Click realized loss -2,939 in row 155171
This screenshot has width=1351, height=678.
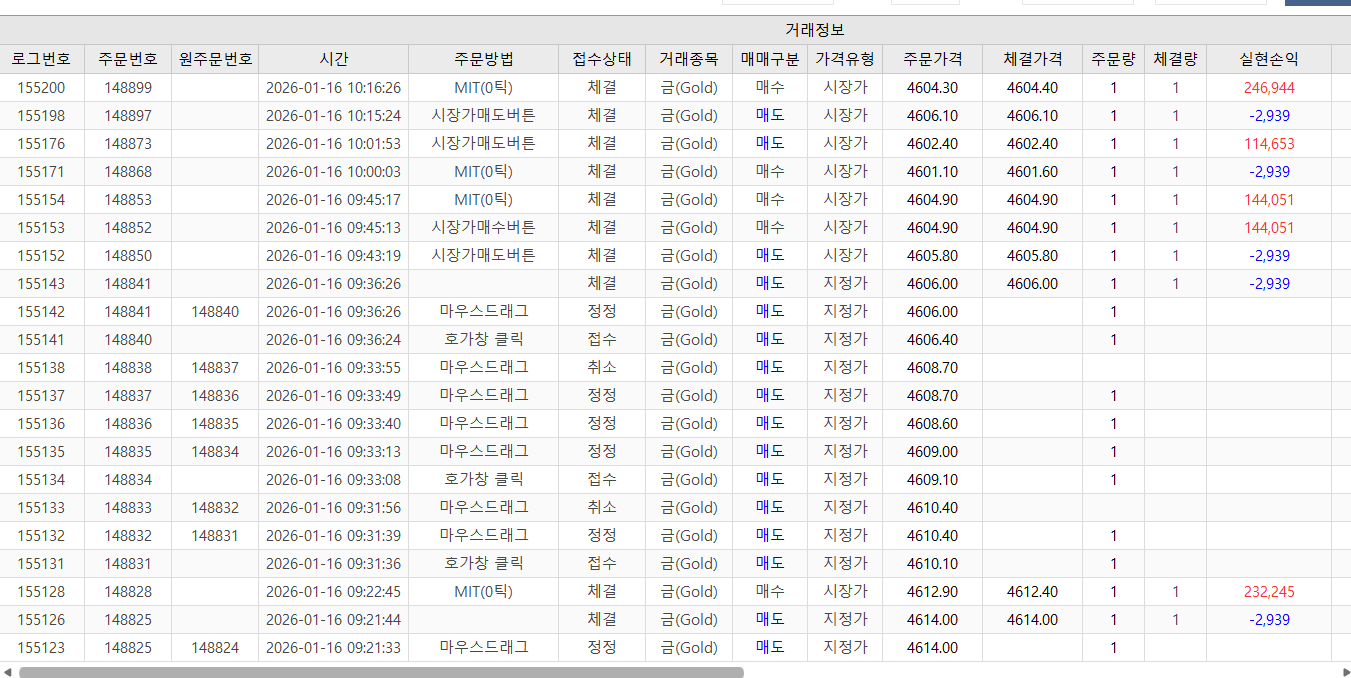[1269, 172]
